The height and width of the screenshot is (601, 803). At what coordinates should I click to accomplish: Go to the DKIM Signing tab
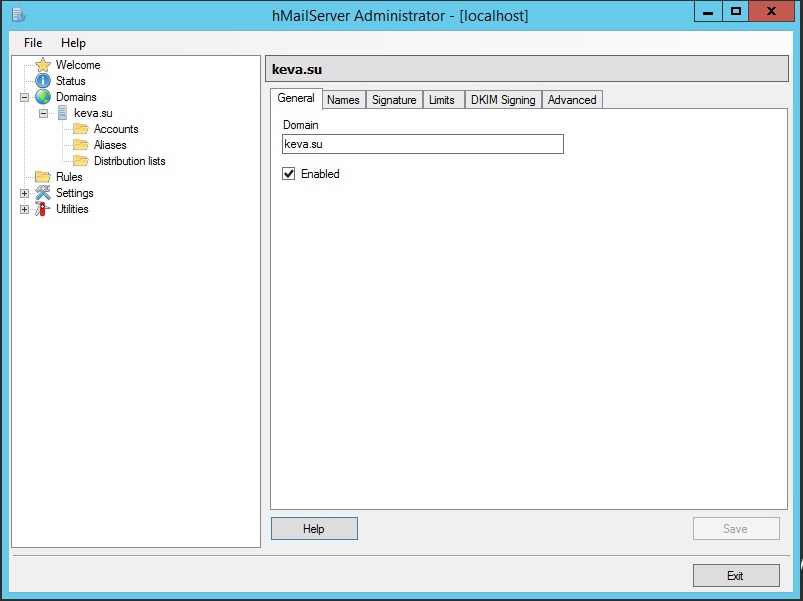[x=503, y=100]
